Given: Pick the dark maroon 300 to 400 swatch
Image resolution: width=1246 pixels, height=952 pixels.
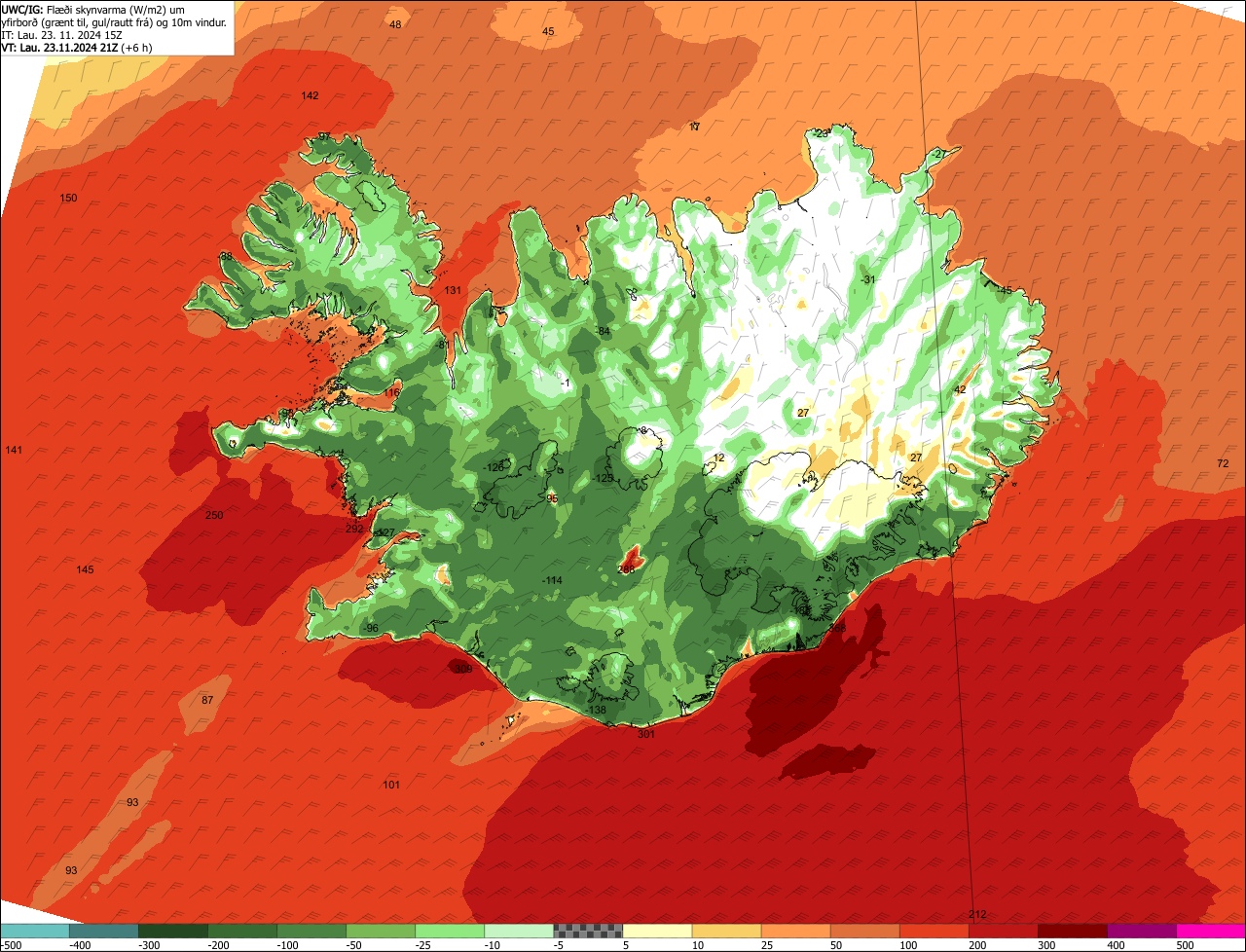Looking at the screenshot, I should point(1072,931).
